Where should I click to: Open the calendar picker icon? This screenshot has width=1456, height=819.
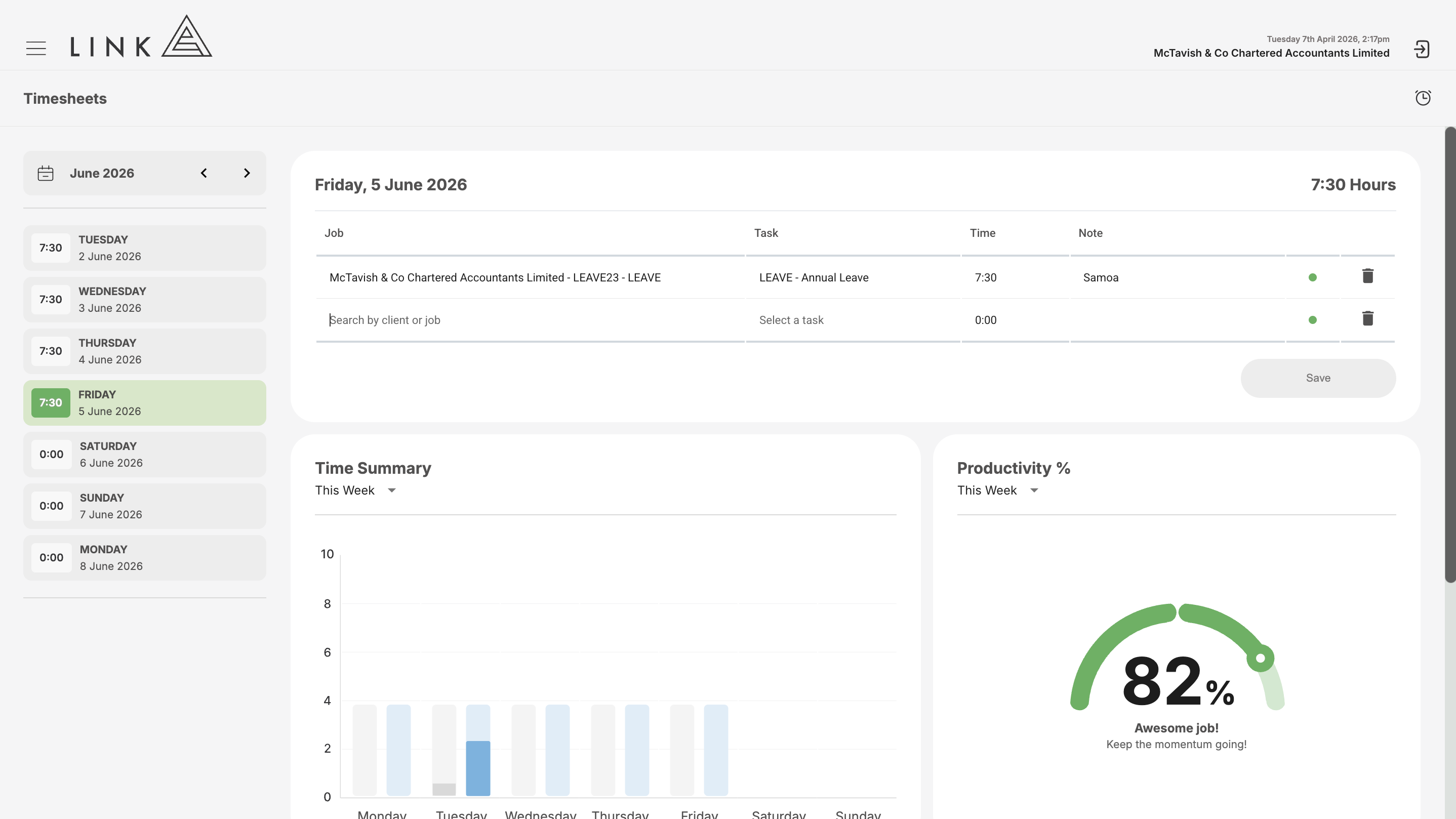45,173
